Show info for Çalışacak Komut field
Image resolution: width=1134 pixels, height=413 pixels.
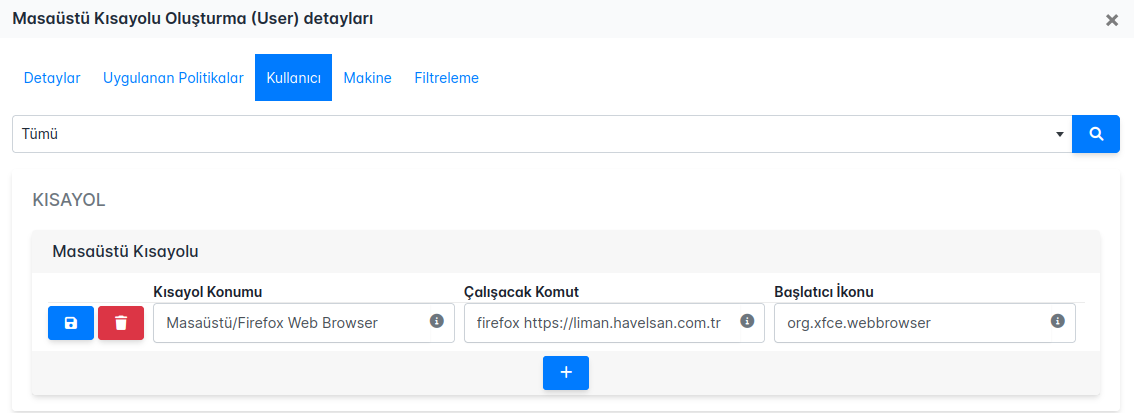pos(747,321)
